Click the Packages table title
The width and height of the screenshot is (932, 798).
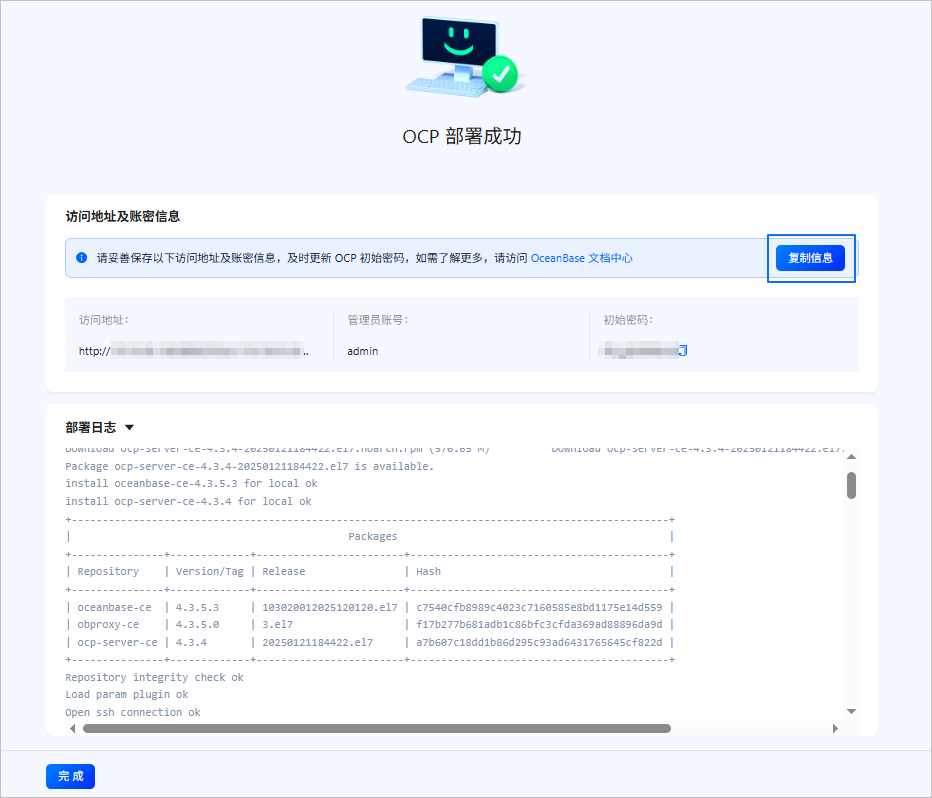tap(373, 536)
